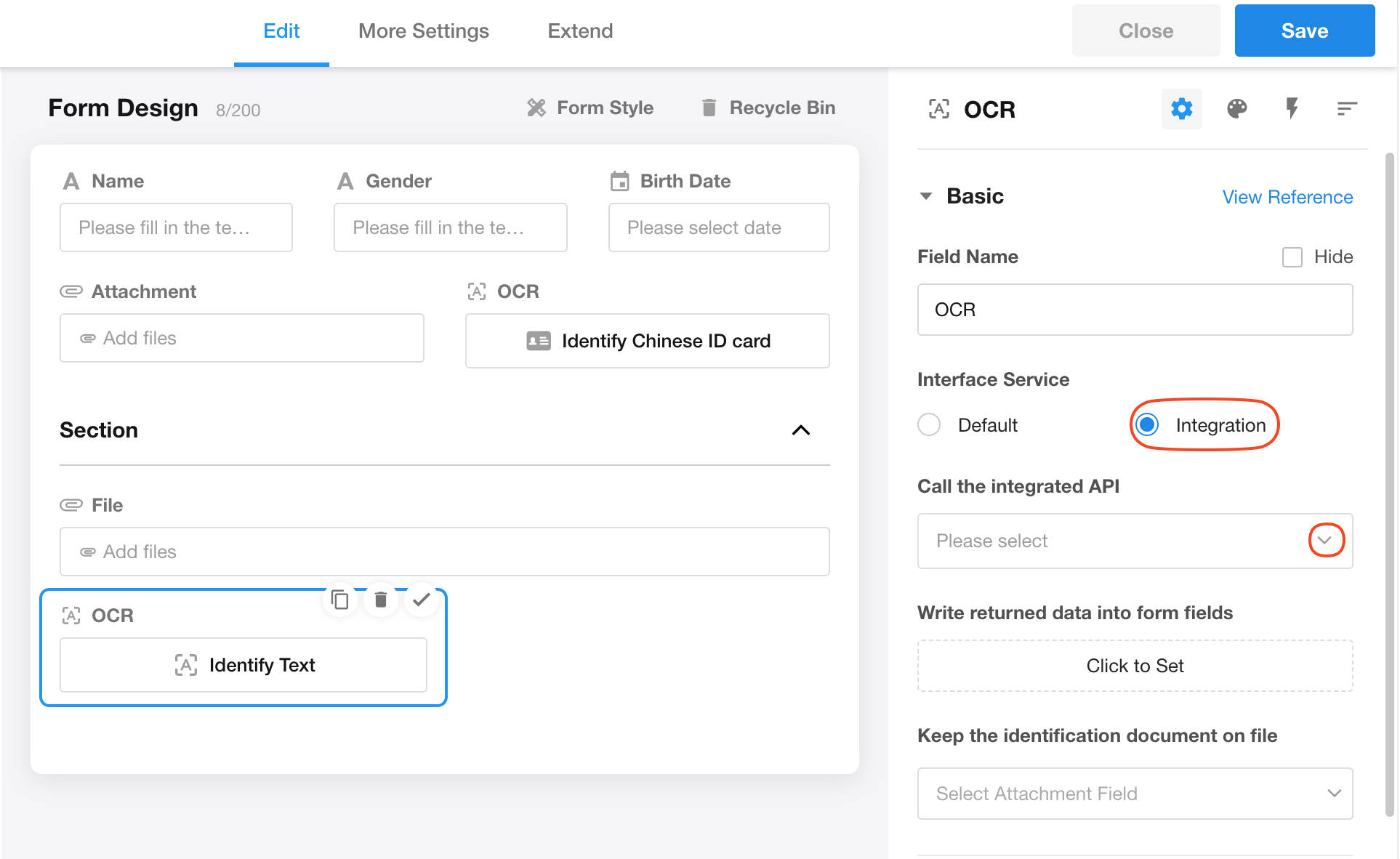This screenshot has height=859, width=1400.
Task: Click the Section heading text
Action: coord(99,430)
